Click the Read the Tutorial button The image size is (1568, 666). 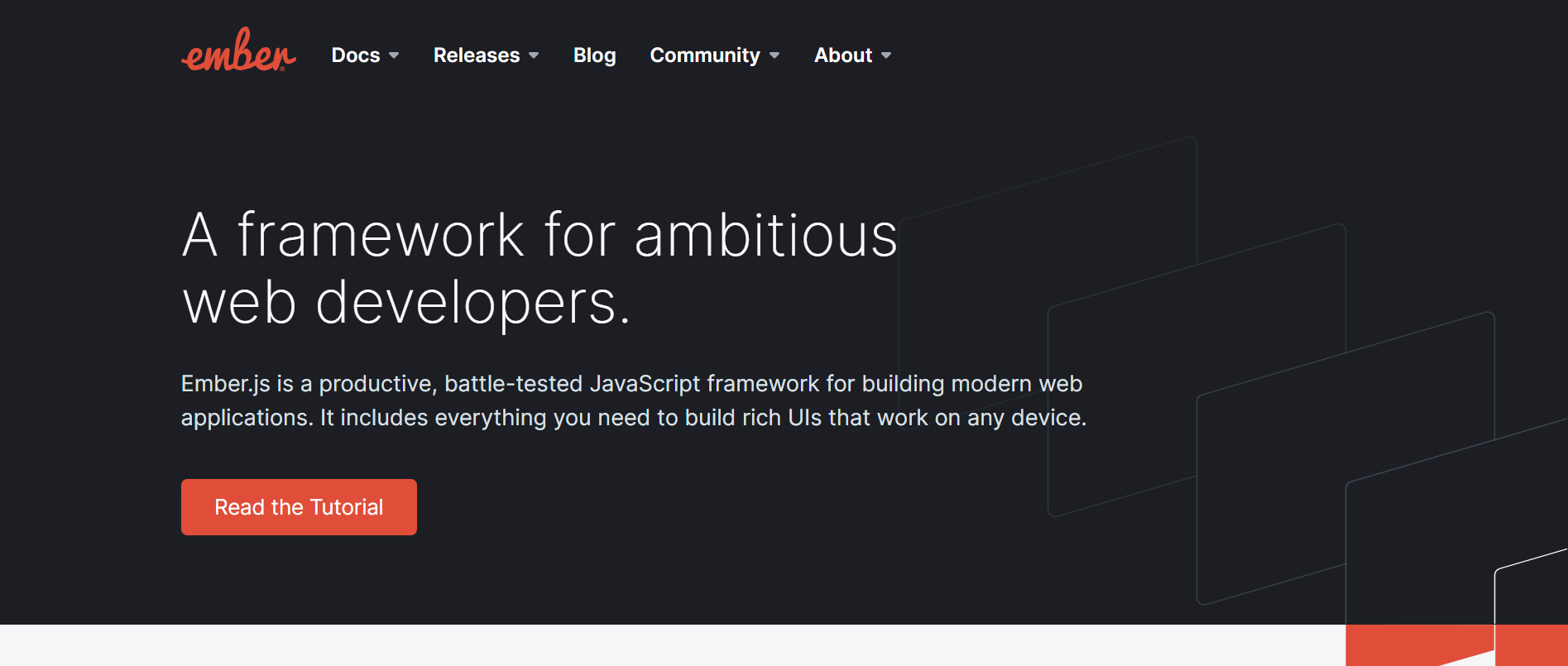(x=299, y=507)
